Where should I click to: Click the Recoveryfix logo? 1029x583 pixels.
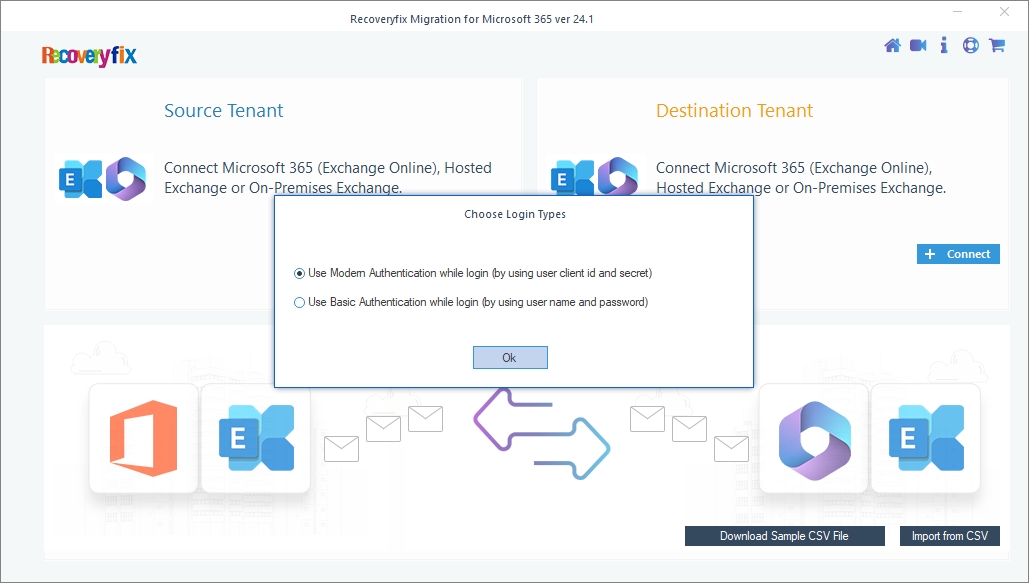point(89,55)
